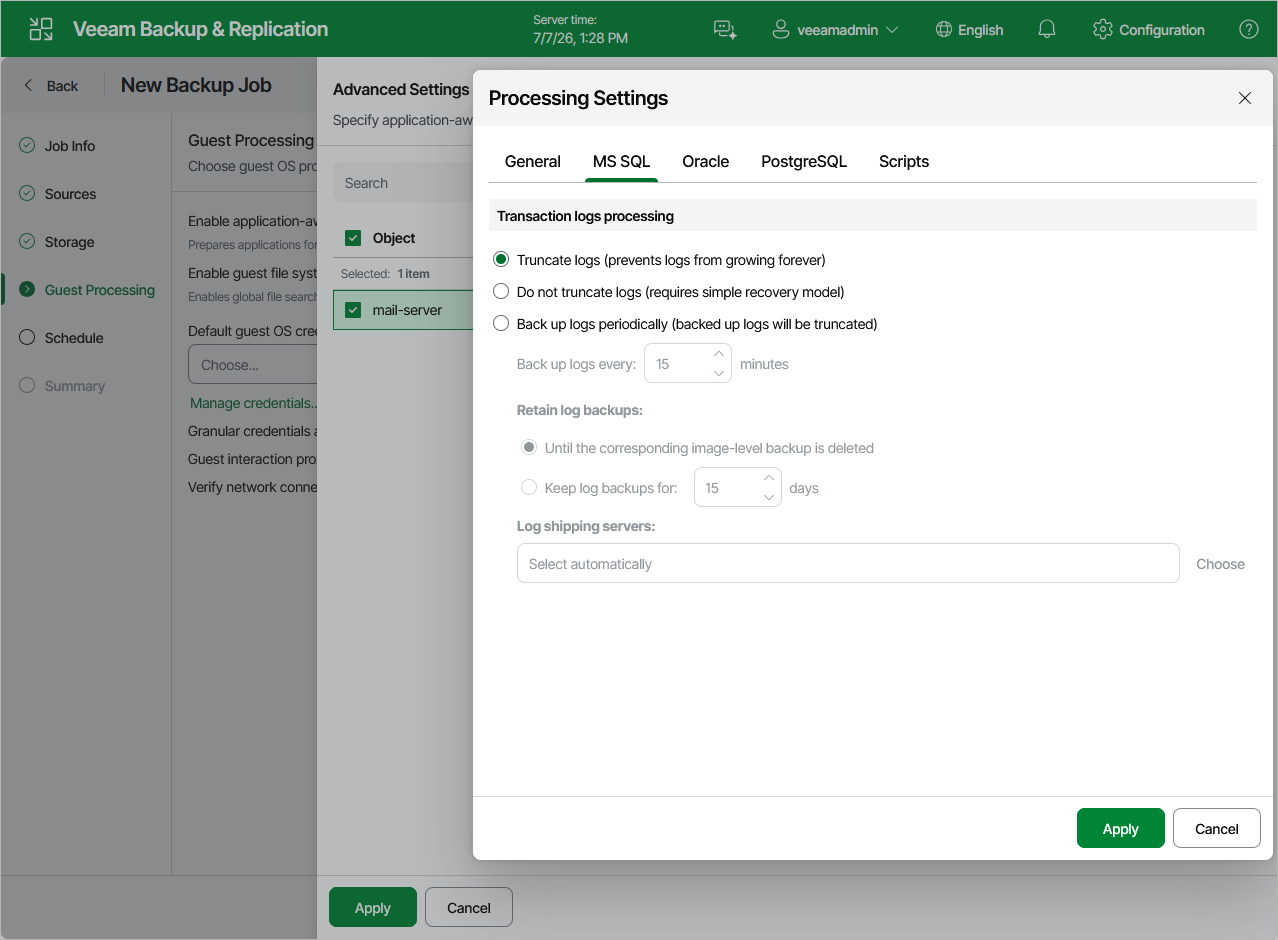
Task: Decrease the Keep log backups days
Action: [x=768, y=496]
